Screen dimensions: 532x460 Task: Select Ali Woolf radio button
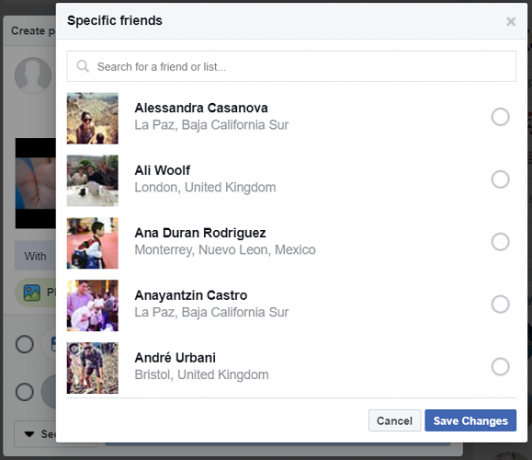pos(500,179)
